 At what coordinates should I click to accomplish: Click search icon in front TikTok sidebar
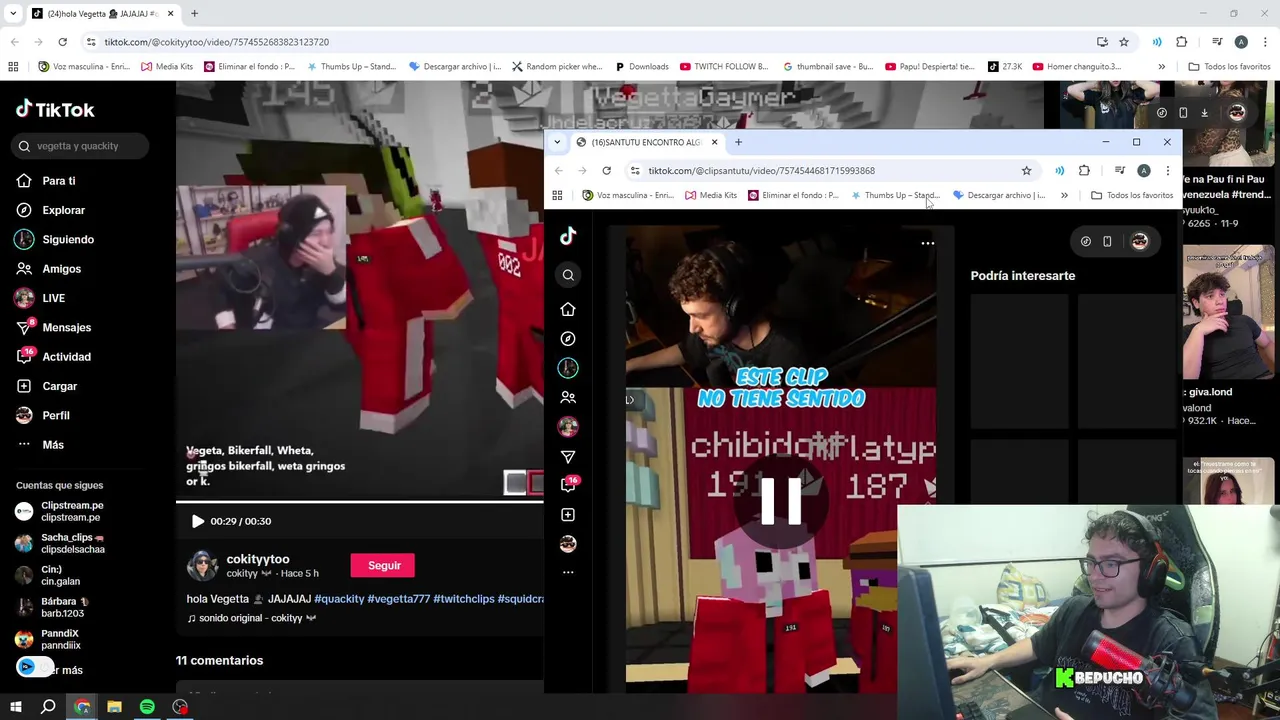(x=568, y=275)
